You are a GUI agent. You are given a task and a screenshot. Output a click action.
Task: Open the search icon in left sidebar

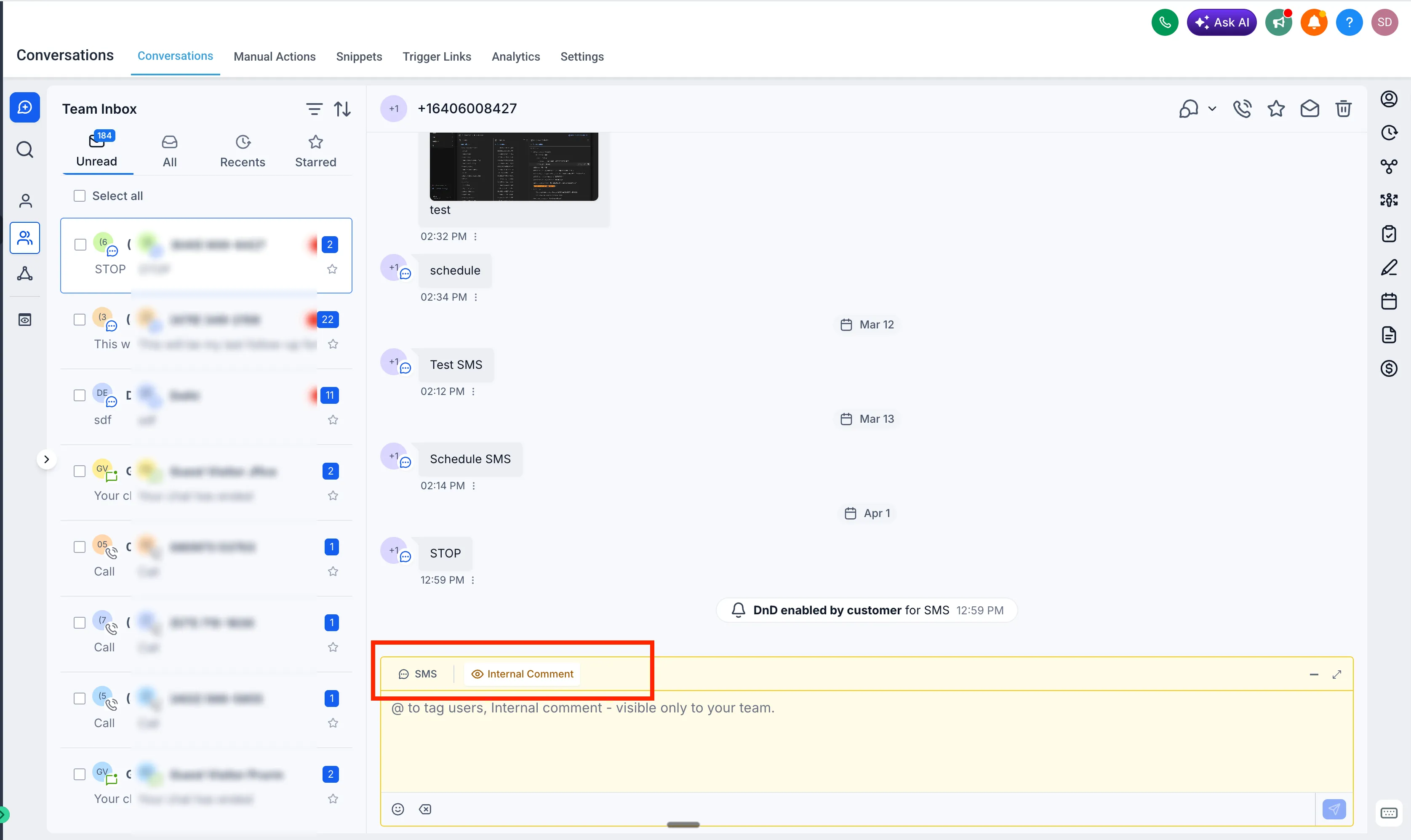point(25,149)
